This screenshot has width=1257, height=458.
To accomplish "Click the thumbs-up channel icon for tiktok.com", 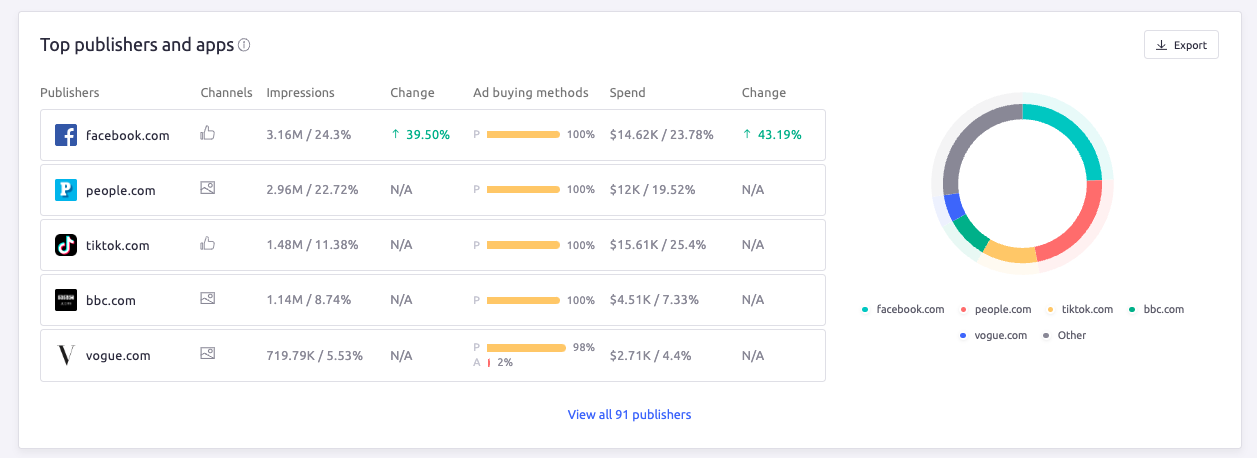I will point(208,243).
